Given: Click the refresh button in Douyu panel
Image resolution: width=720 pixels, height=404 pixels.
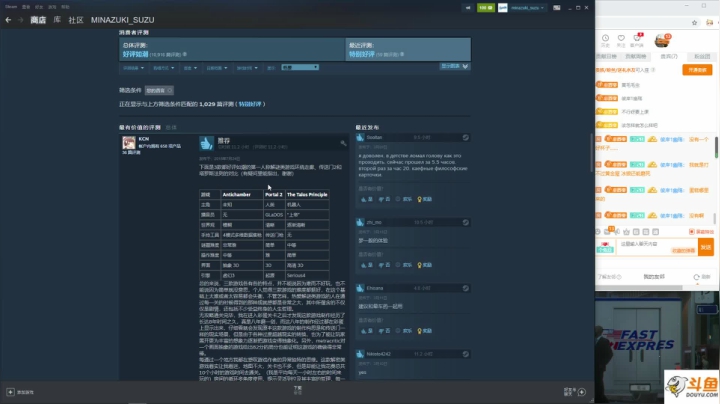Looking at the screenshot, I should coord(701,277).
